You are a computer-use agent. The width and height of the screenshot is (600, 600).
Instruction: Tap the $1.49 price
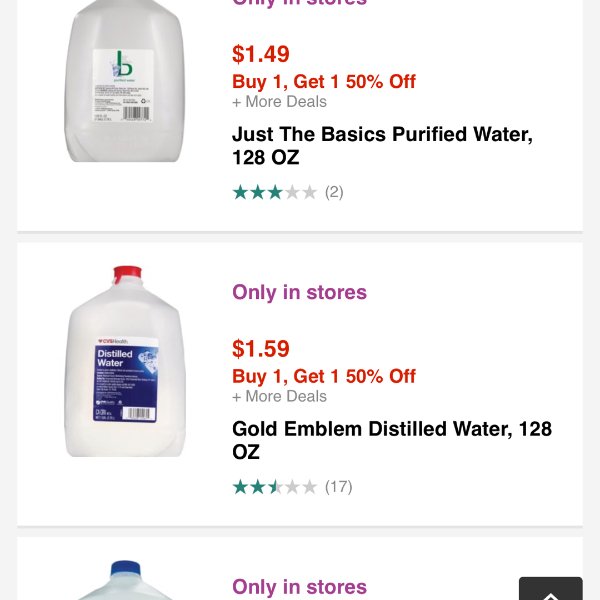click(261, 54)
